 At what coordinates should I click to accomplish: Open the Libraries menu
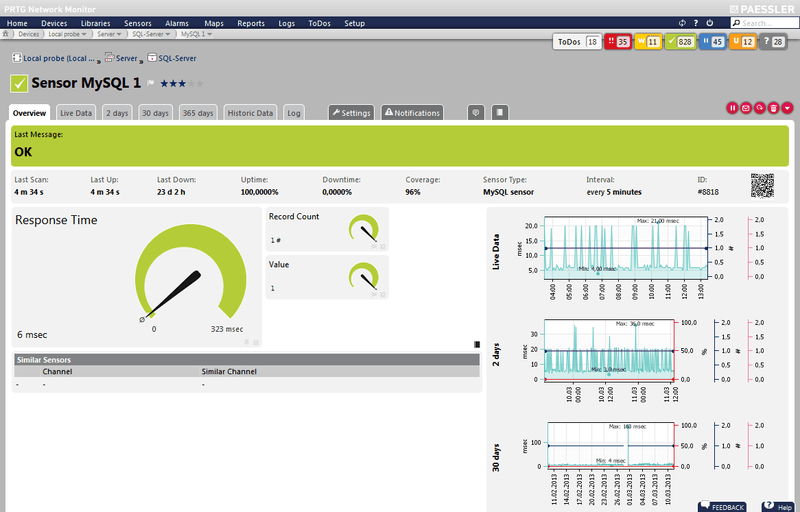pos(95,23)
